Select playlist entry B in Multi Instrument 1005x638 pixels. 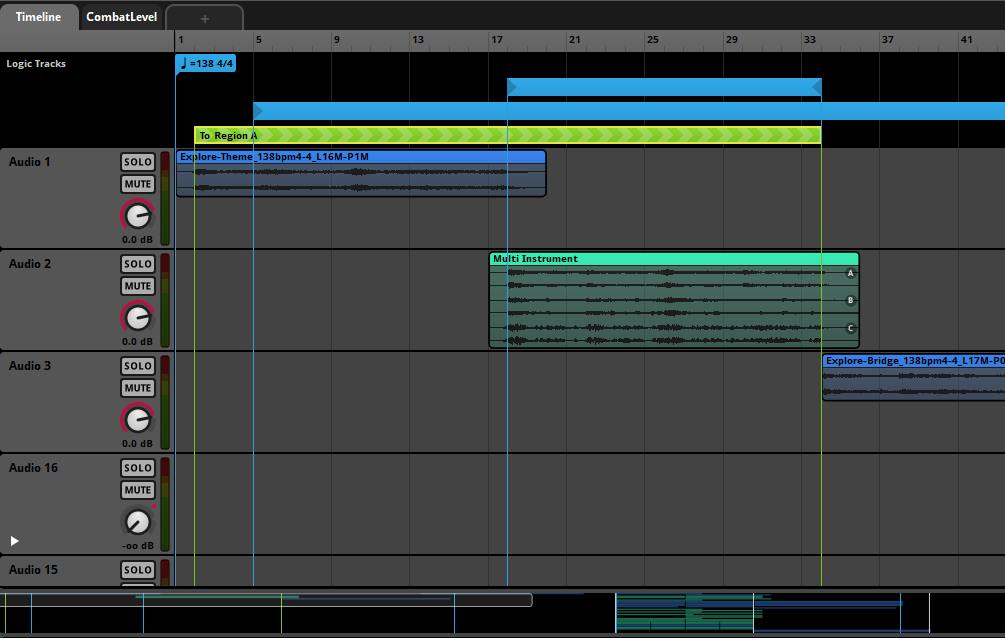[851, 300]
